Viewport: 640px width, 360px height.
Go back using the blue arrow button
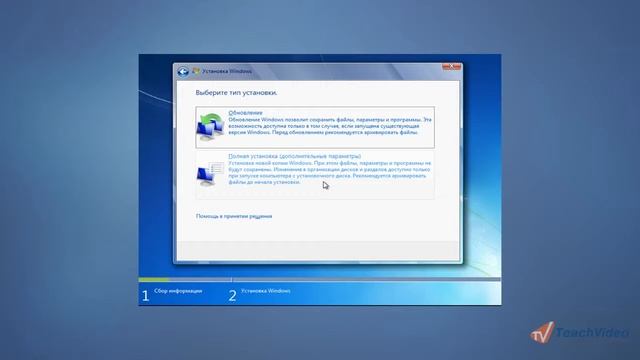(x=183, y=72)
